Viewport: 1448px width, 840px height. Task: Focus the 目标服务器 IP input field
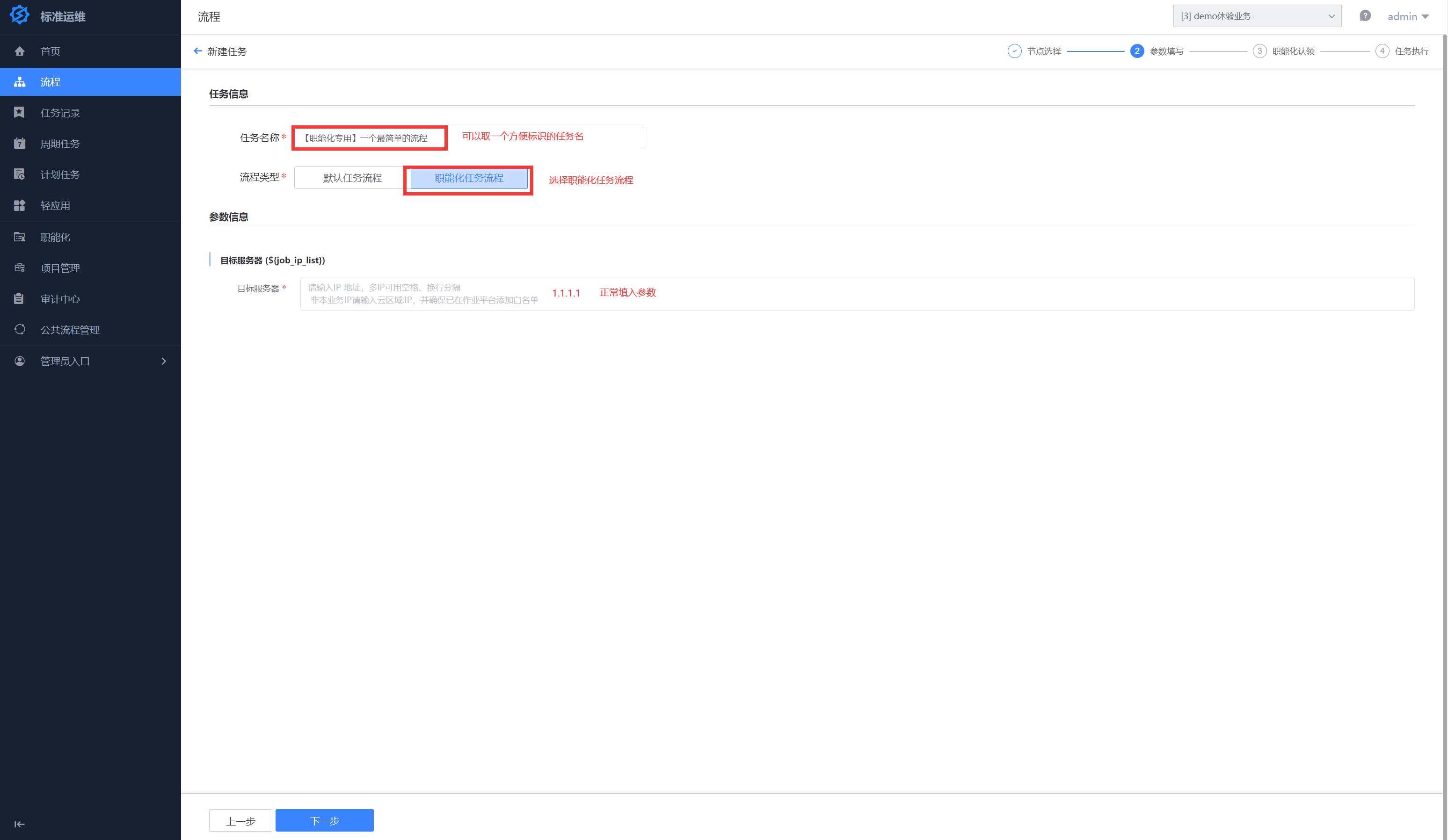coord(856,294)
